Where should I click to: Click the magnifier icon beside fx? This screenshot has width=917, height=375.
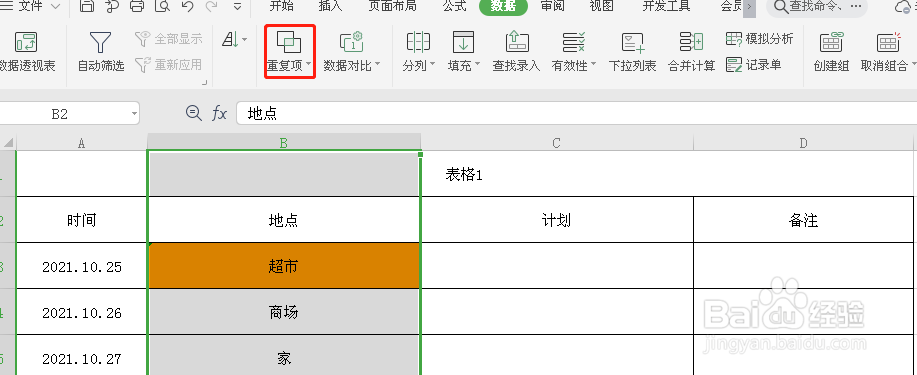tap(193, 113)
